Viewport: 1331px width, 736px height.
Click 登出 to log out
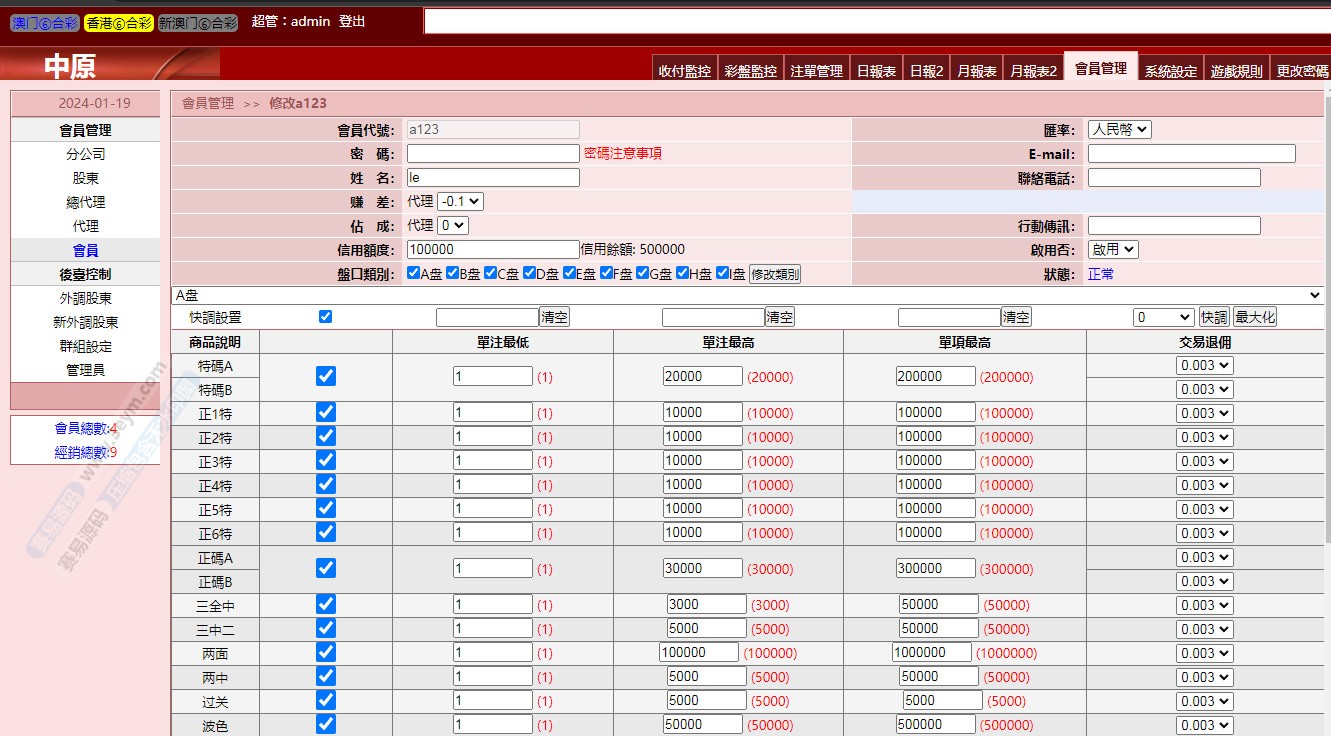352,21
